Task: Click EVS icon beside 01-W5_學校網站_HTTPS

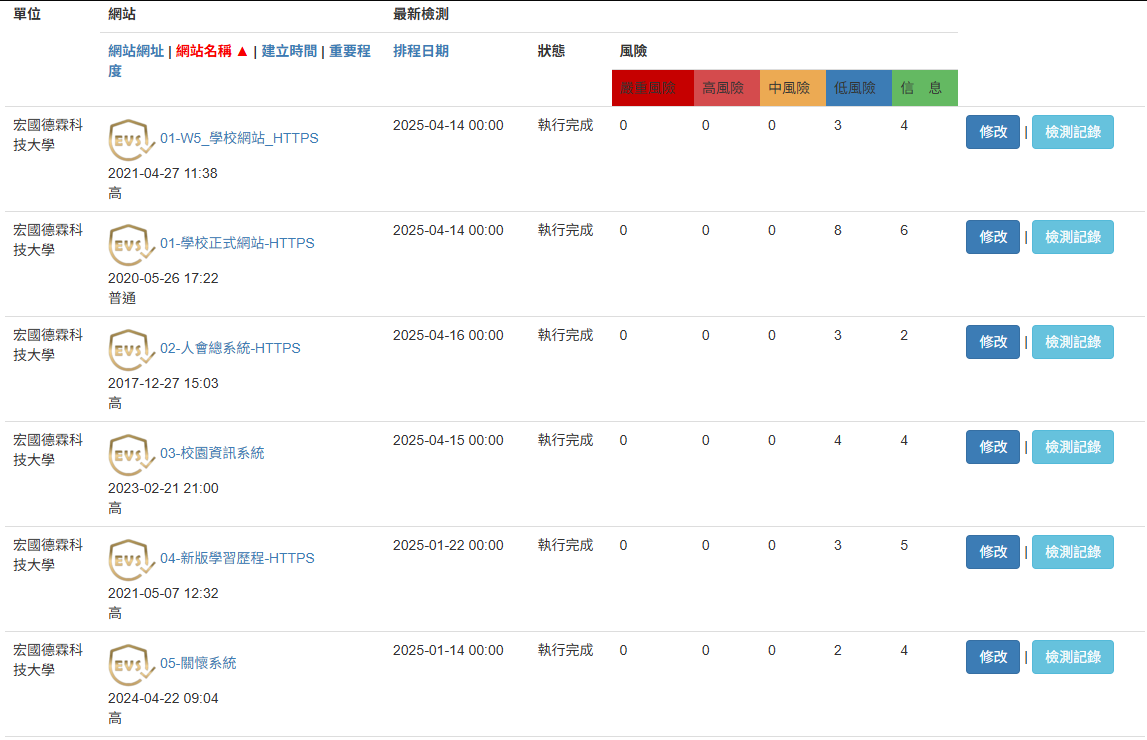Action: (132, 139)
